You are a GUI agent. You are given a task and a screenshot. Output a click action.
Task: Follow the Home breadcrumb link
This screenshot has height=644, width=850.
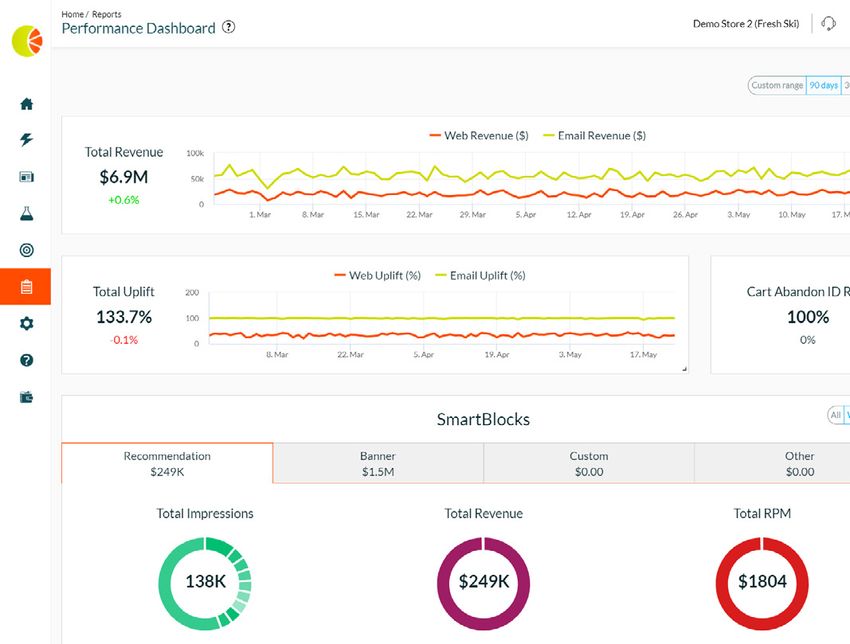[x=73, y=14]
